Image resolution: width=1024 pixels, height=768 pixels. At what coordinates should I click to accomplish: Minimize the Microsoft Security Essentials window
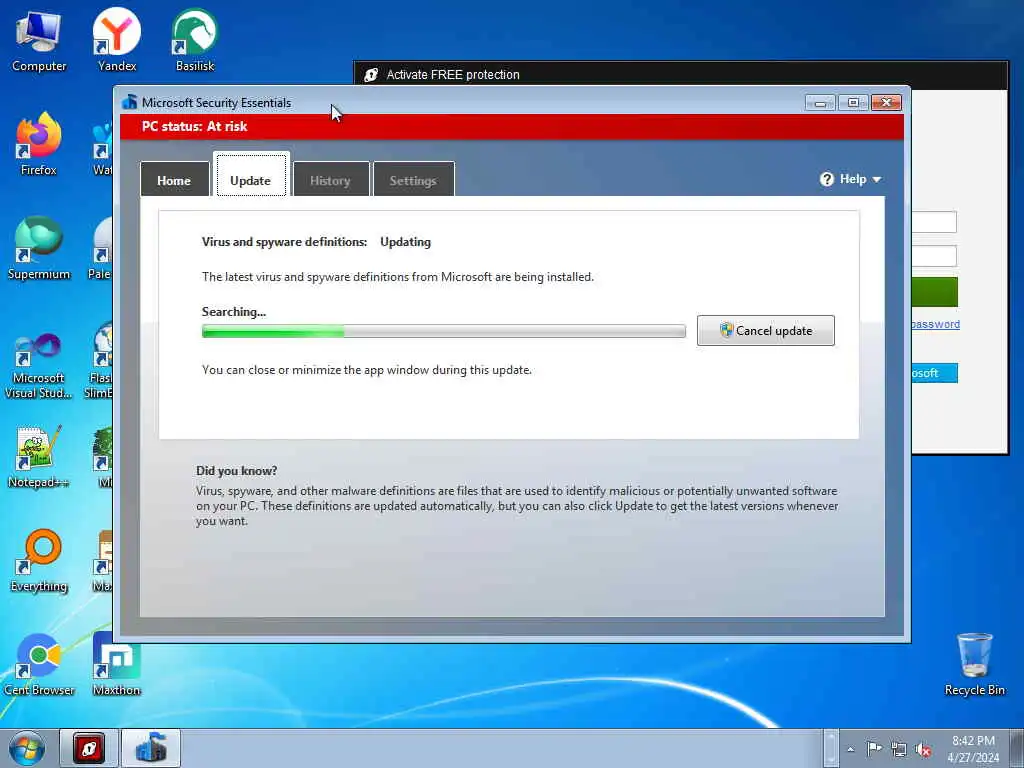pos(820,103)
